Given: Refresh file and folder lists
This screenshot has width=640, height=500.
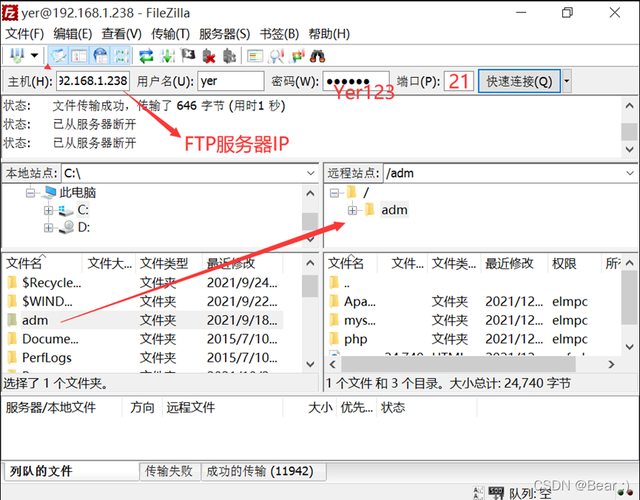Looking at the screenshot, I should pos(146,56).
